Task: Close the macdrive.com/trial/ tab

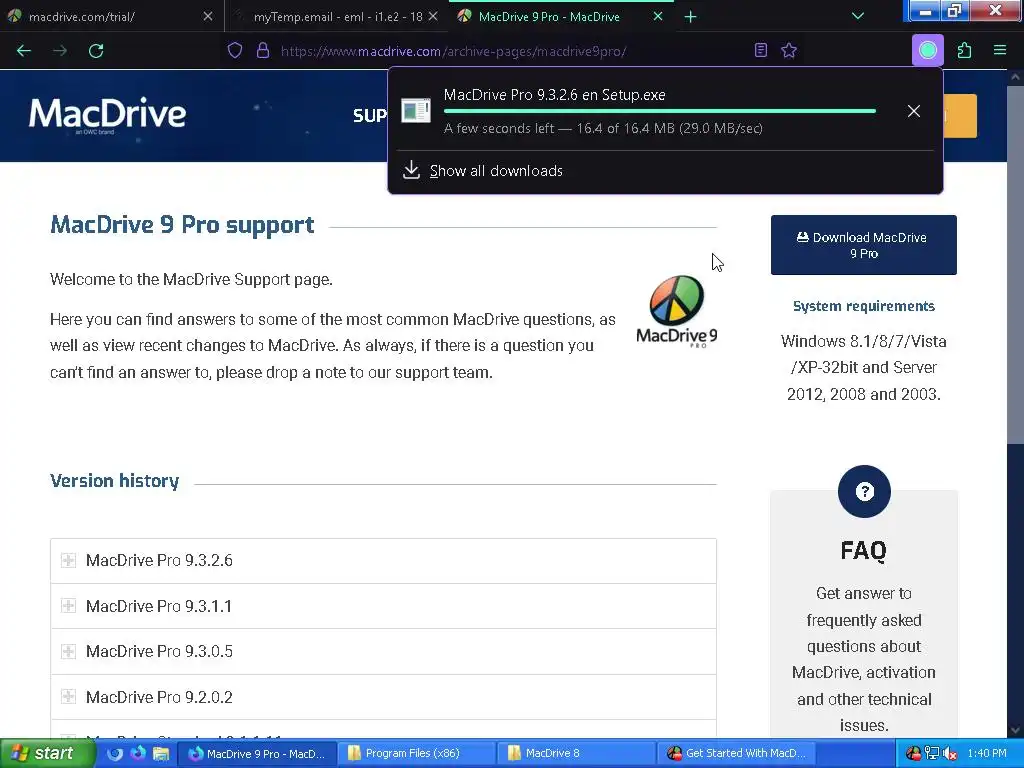Action: 208,16
